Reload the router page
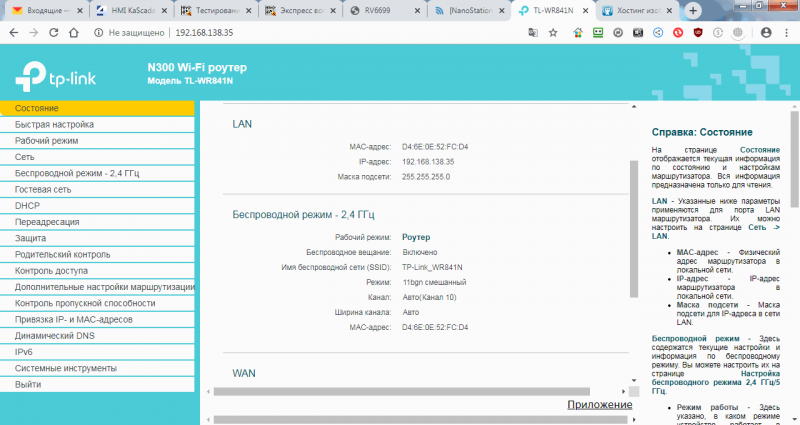Screen dimensions: 800x425 [54, 33]
